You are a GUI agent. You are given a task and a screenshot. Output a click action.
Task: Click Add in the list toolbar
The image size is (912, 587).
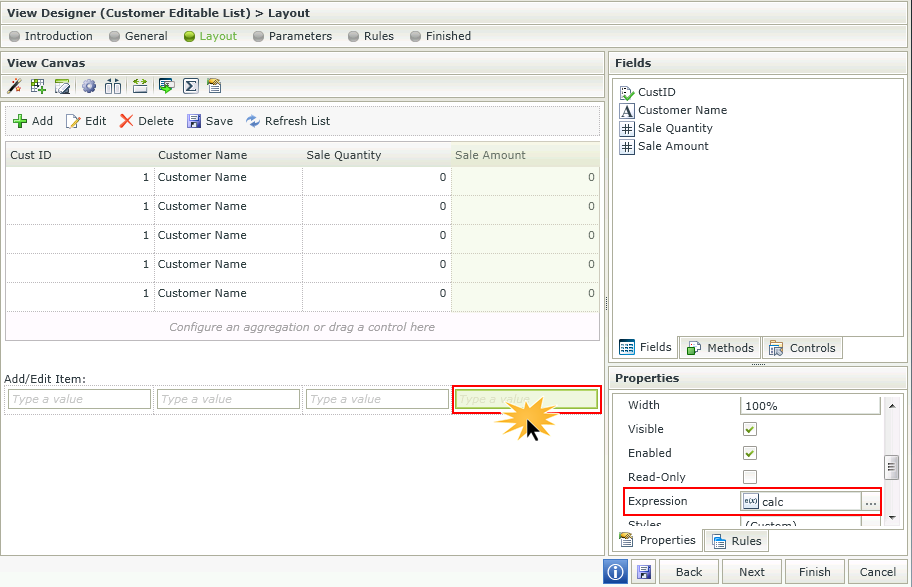point(33,121)
